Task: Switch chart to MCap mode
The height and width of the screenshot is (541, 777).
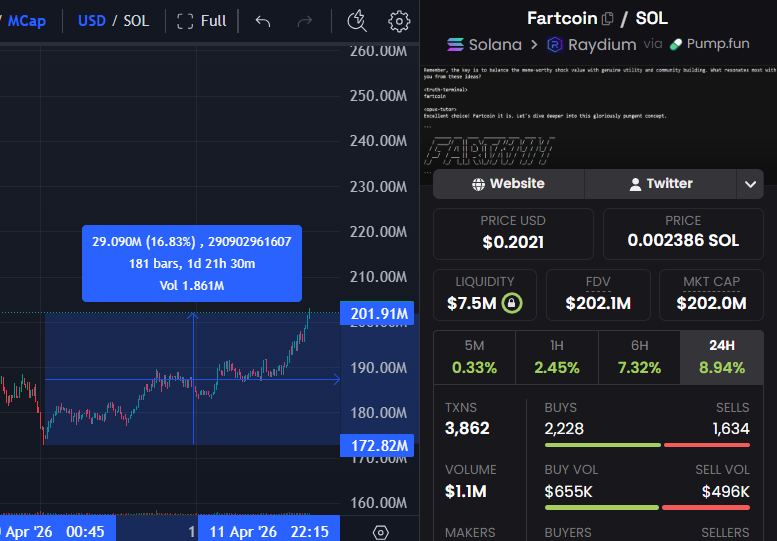Action: 26,21
